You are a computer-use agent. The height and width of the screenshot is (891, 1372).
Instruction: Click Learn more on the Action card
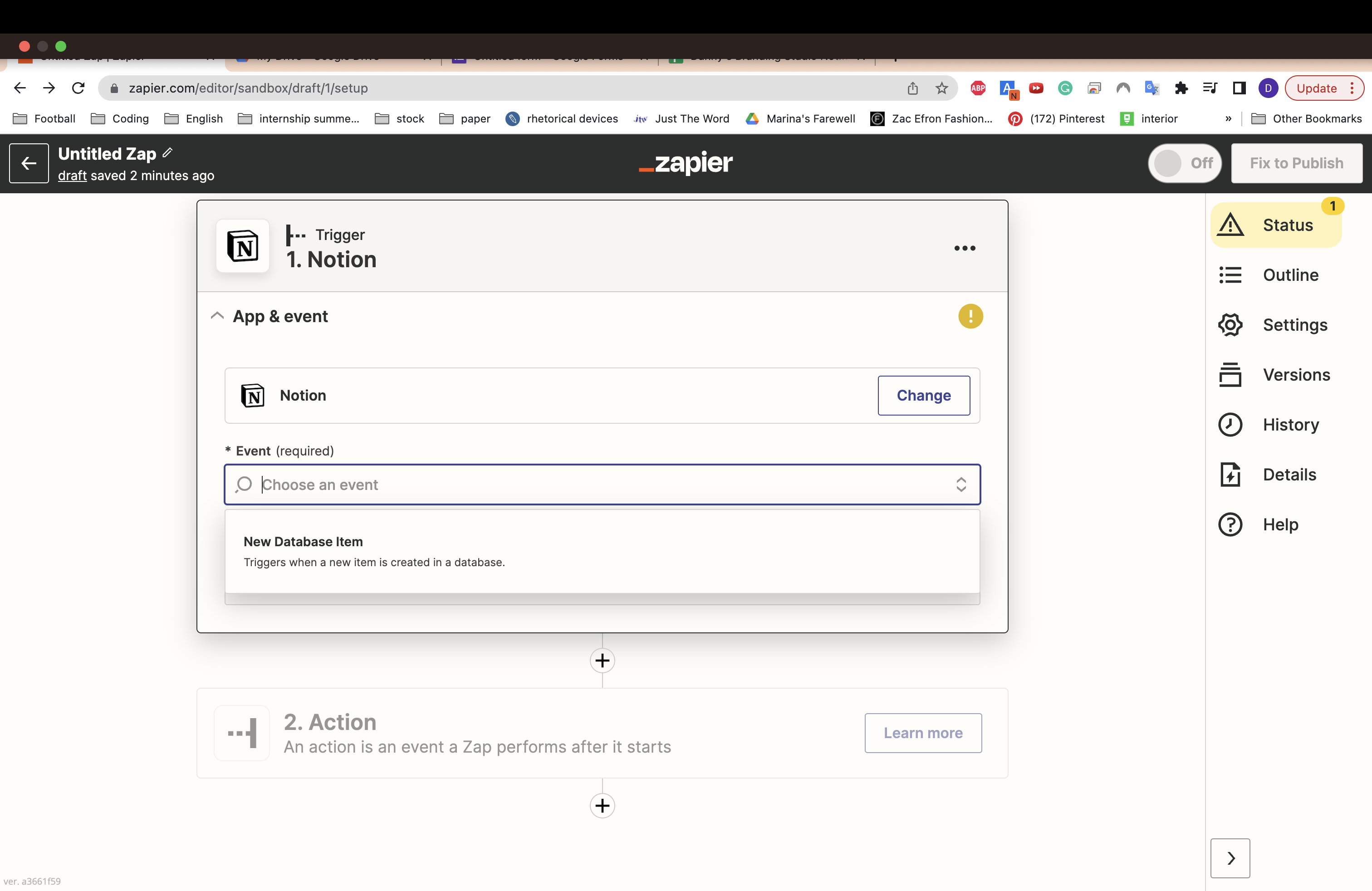(923, 733)
